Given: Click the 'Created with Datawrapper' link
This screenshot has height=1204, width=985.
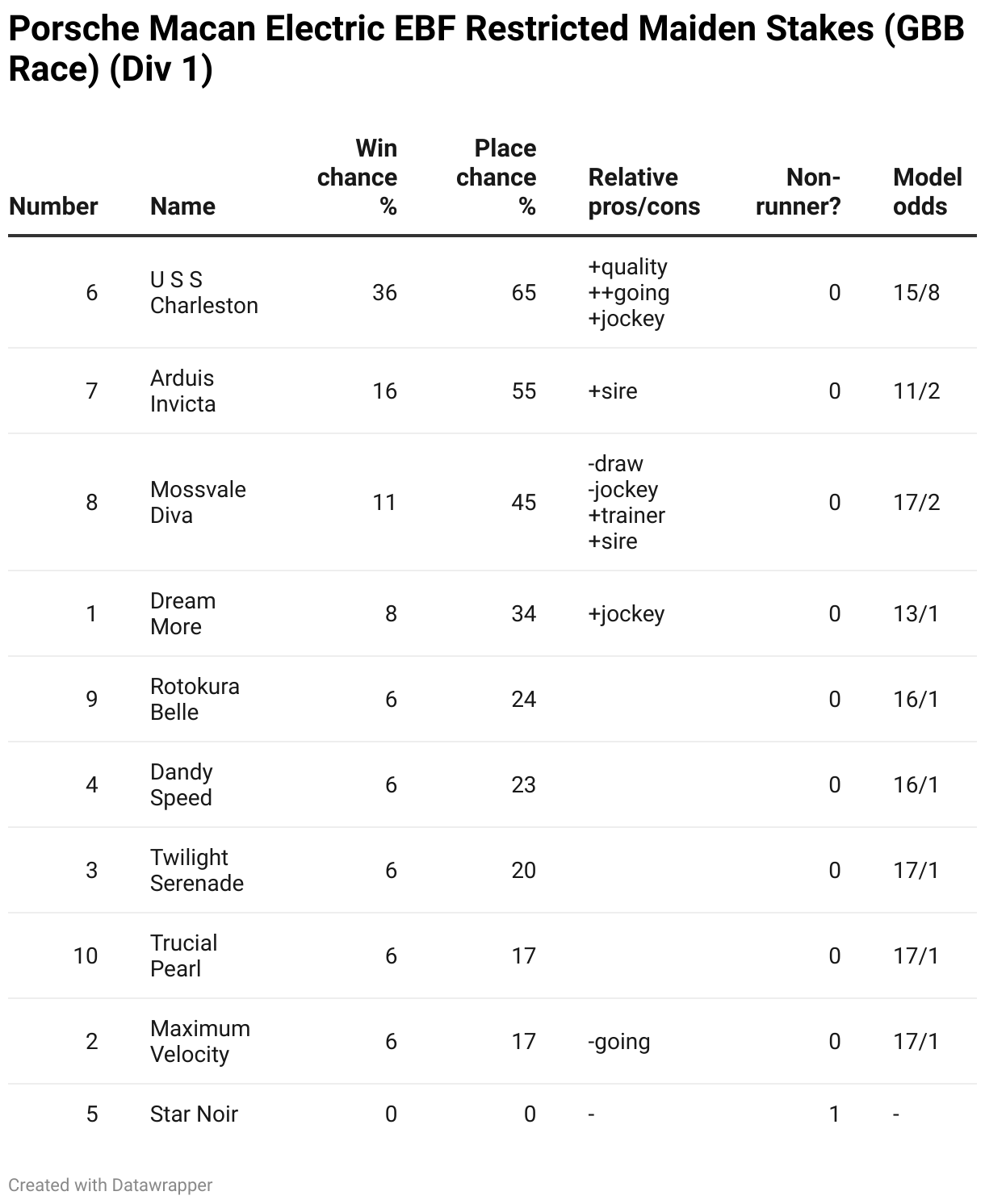Looking at the screenshot, I should coord(111,1185).
